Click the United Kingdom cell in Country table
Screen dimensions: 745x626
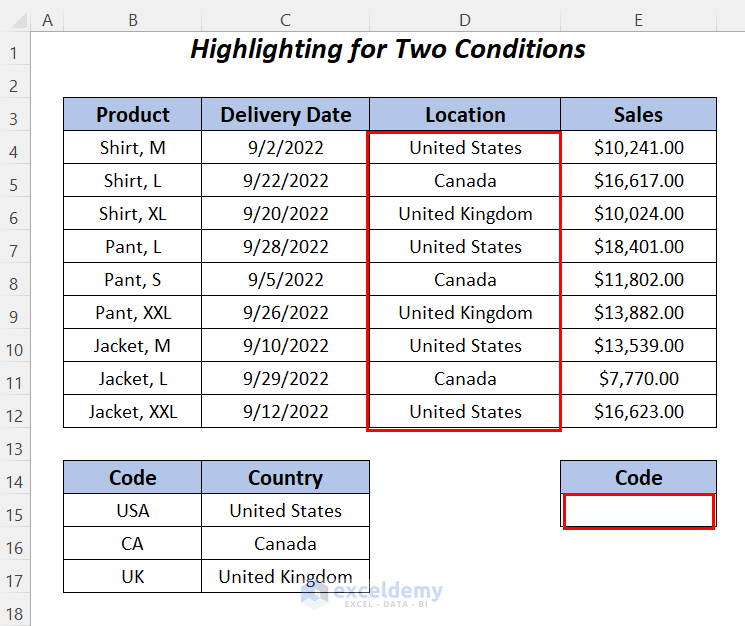285,577
